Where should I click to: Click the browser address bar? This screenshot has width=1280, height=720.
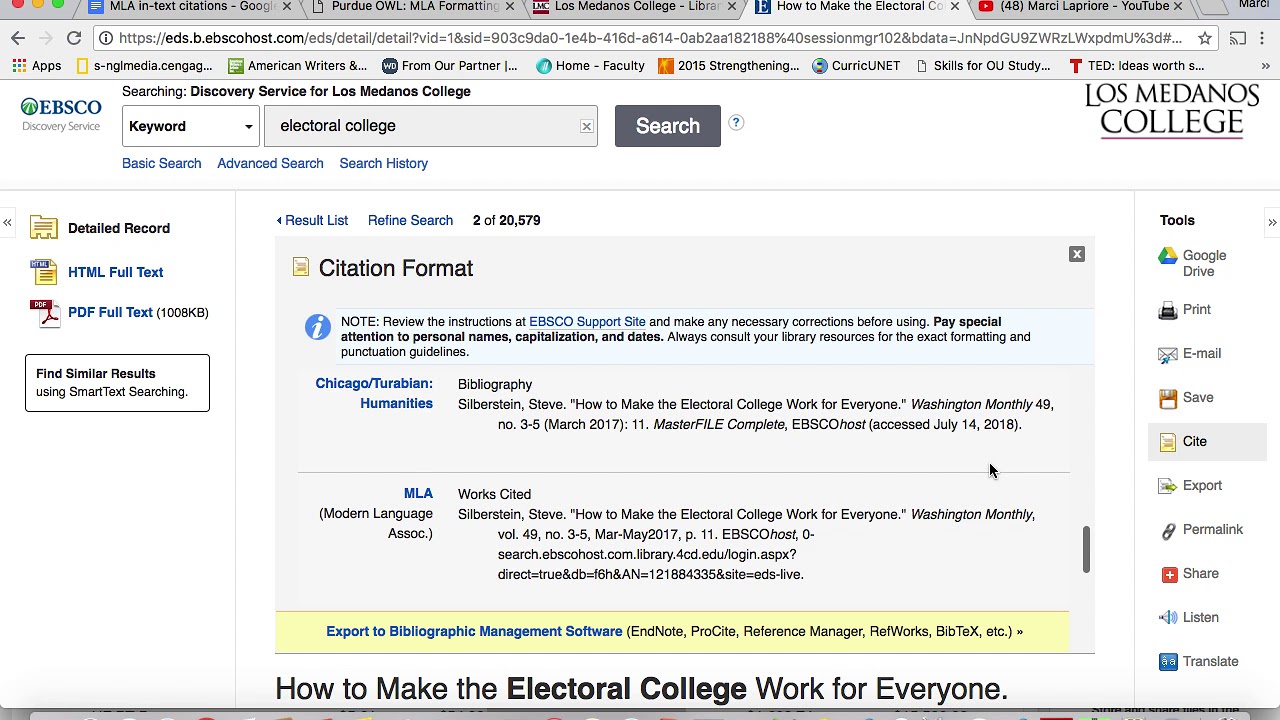coord(650,38)
